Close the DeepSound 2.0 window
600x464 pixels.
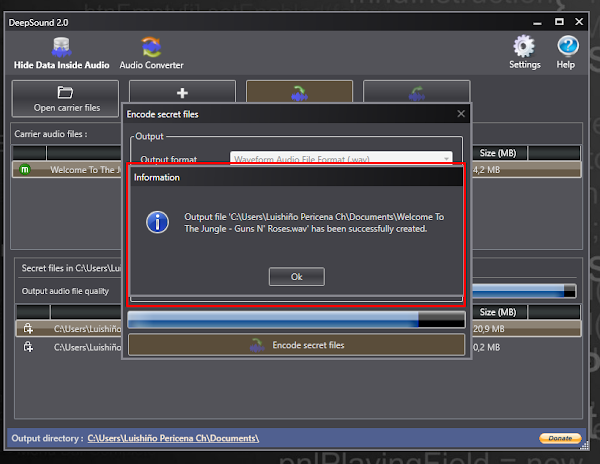tap(579, 22)
